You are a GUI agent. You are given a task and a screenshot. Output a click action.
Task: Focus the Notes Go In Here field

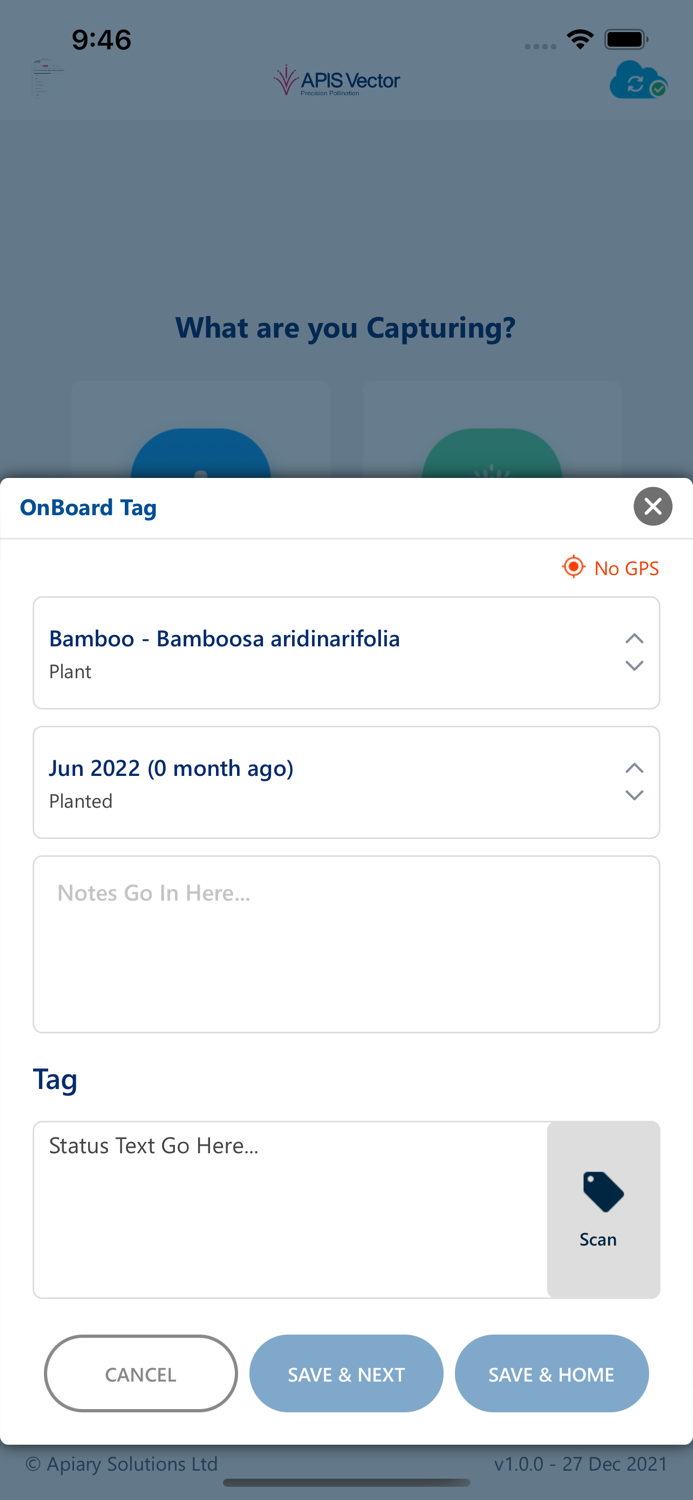pyautogui.click(x=346, y=943)
